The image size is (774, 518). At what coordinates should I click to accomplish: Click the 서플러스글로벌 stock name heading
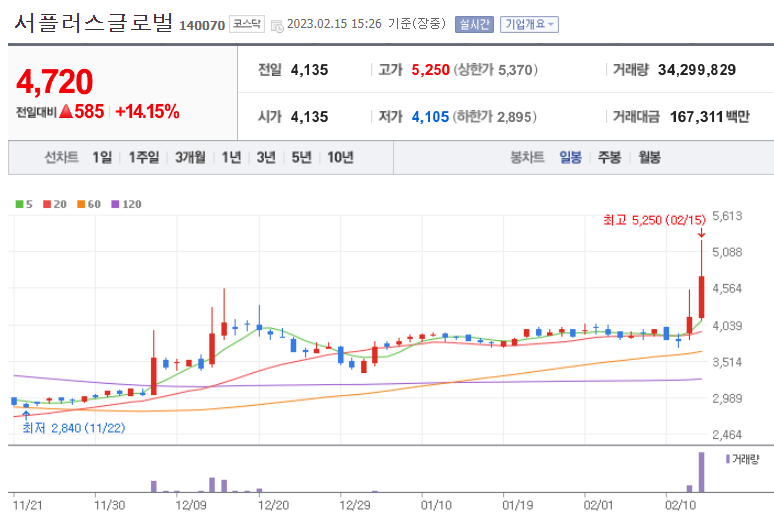(94, 23)
